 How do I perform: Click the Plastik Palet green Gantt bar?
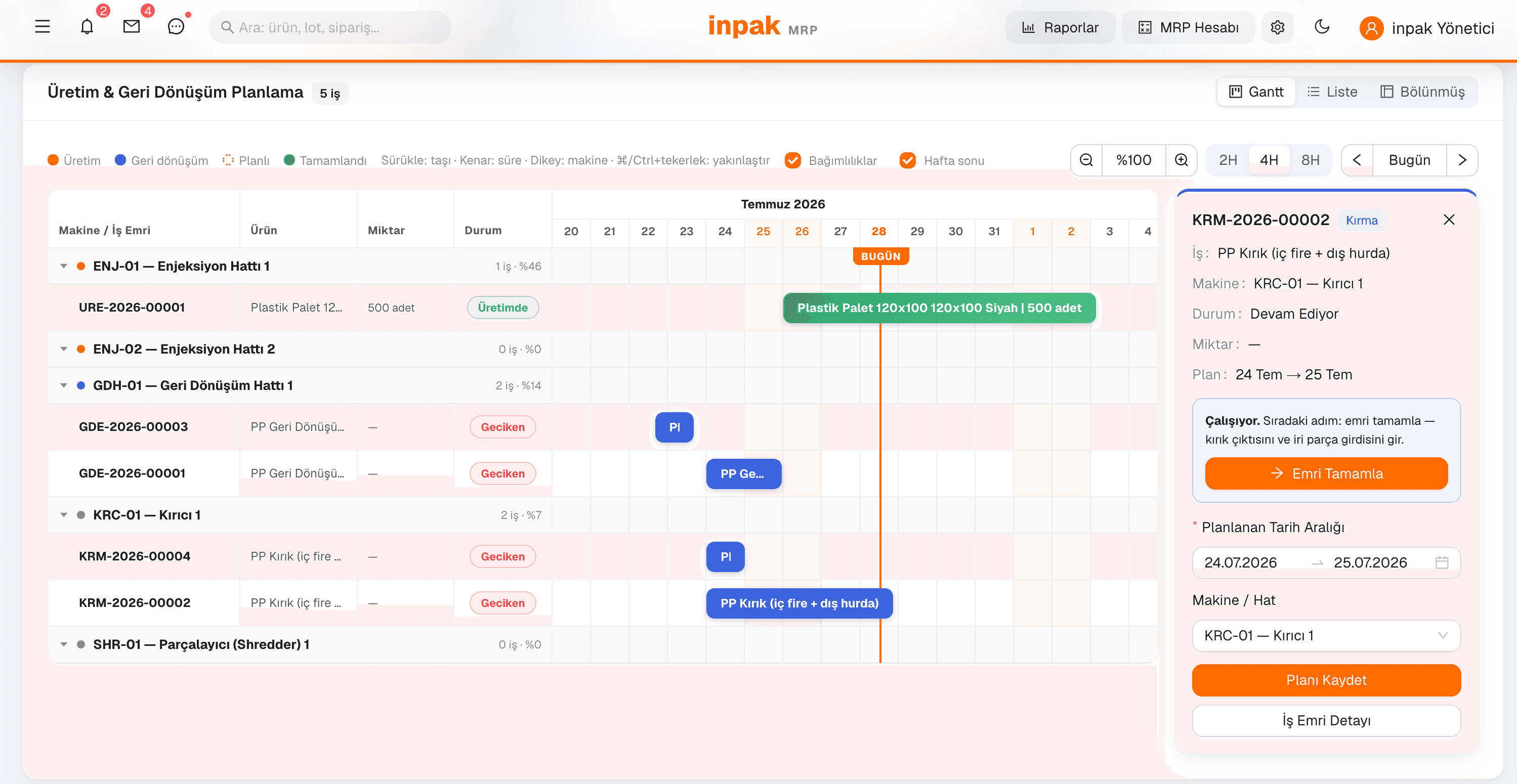pyautogui.click(x=939, y=308)
